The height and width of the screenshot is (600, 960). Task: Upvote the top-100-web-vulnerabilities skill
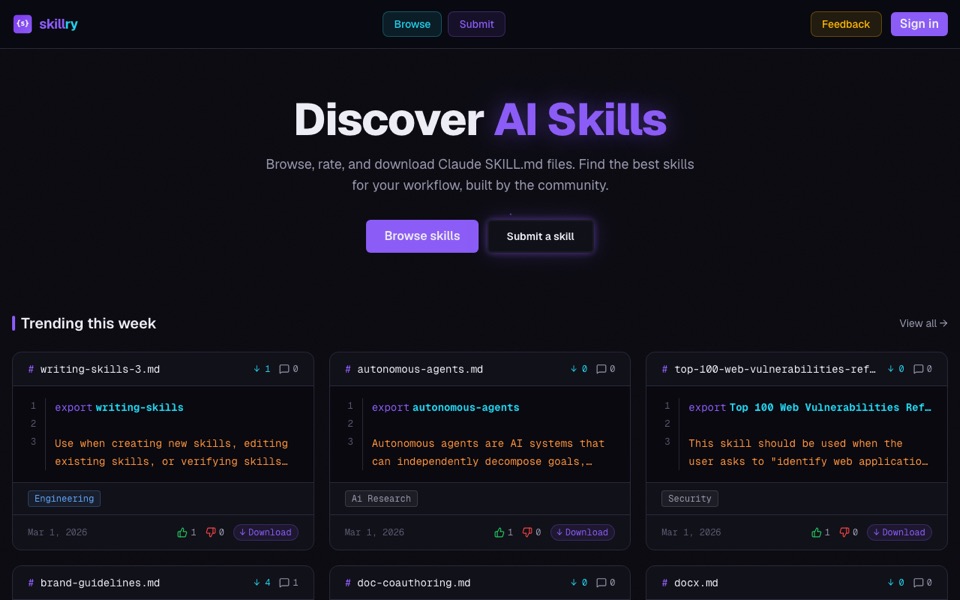(816, 532)
